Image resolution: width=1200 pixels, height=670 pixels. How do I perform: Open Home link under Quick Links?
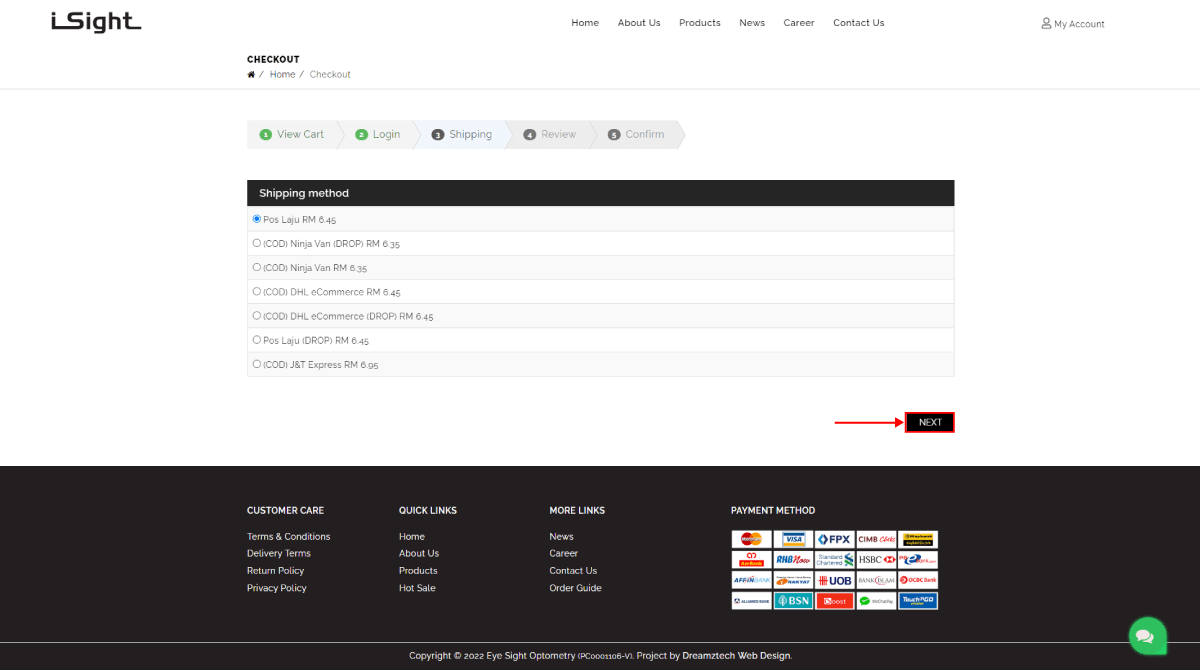pyautogui.click(x=412, y=537)
